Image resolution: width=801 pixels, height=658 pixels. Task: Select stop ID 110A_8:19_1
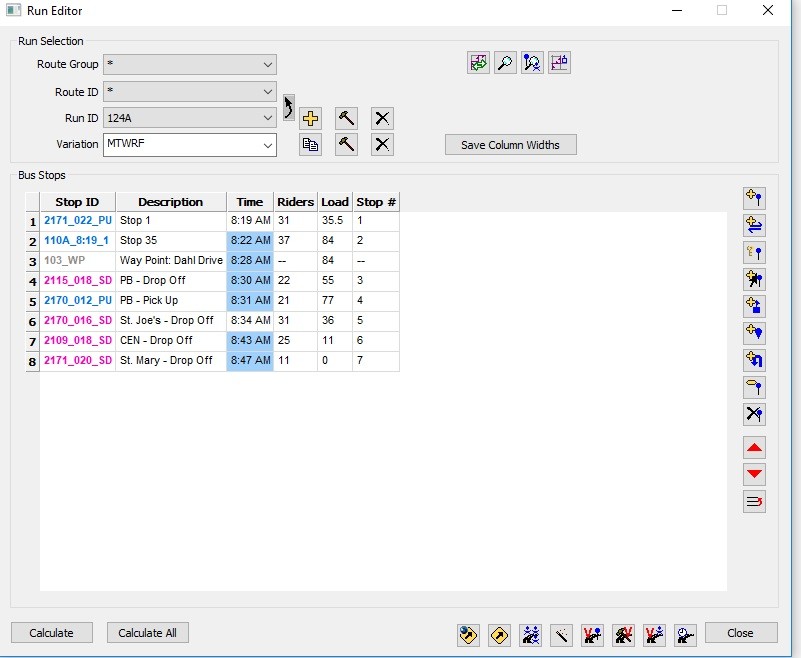click(77, 240)
